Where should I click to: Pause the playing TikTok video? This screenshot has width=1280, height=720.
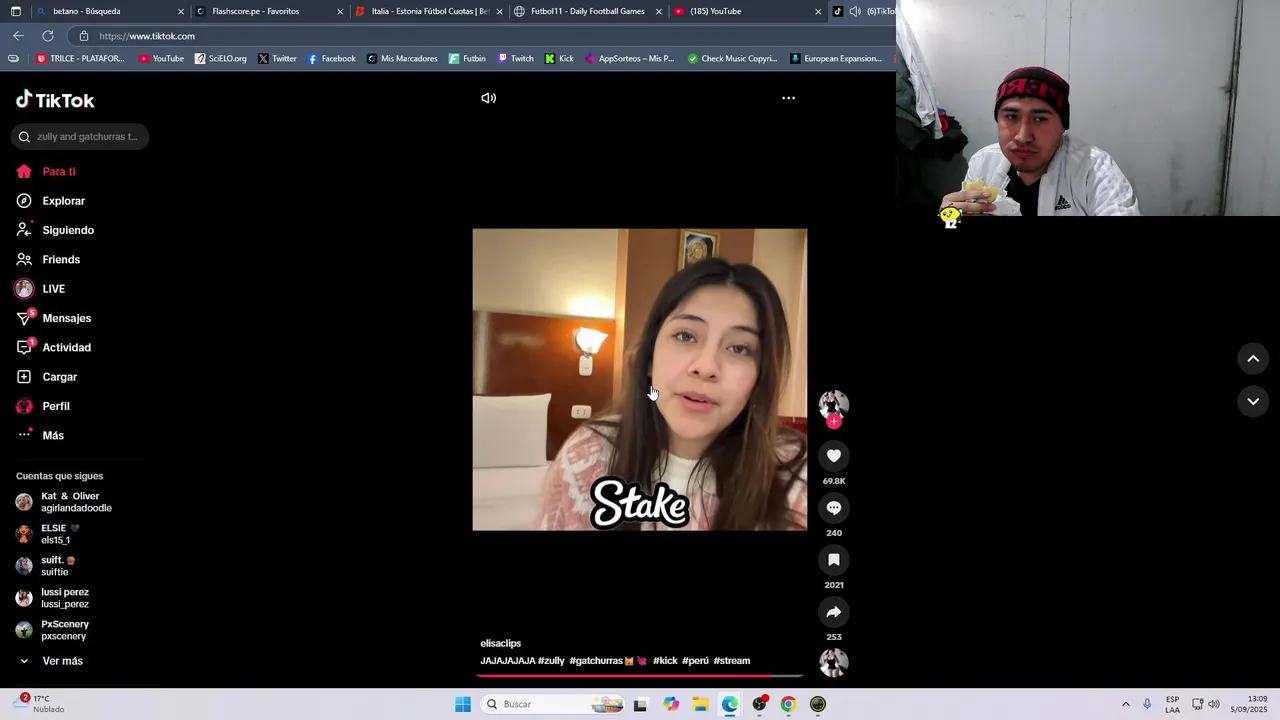coord(639,379)
